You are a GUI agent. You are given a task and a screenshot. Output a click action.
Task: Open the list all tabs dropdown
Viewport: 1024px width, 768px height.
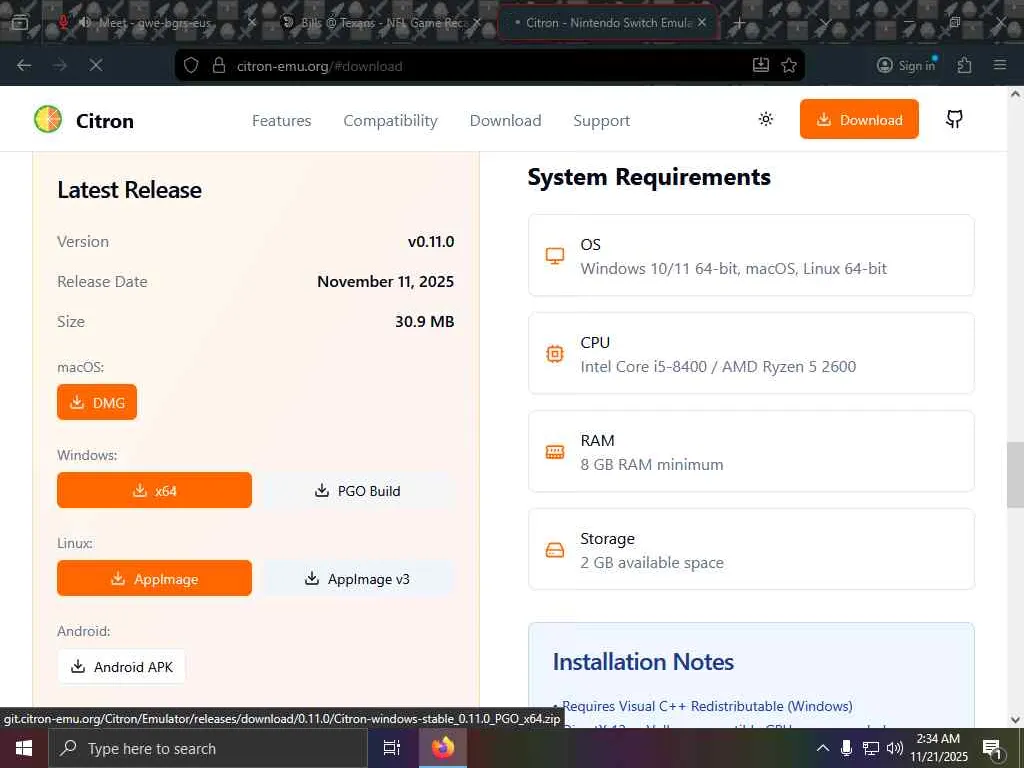pyautogui.click(x=825, y=23)
